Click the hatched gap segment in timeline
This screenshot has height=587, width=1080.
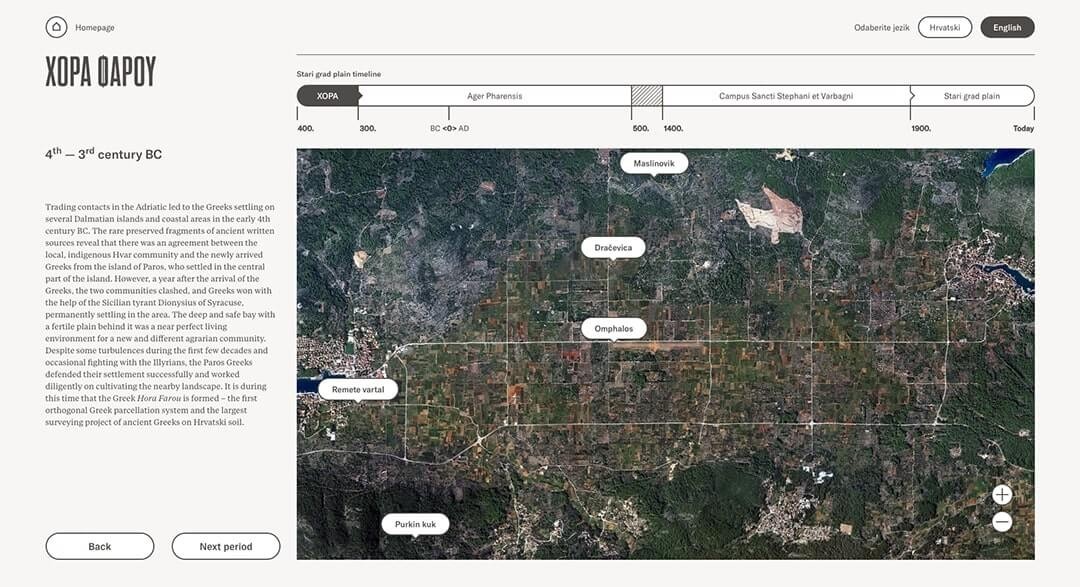point(646,96)
